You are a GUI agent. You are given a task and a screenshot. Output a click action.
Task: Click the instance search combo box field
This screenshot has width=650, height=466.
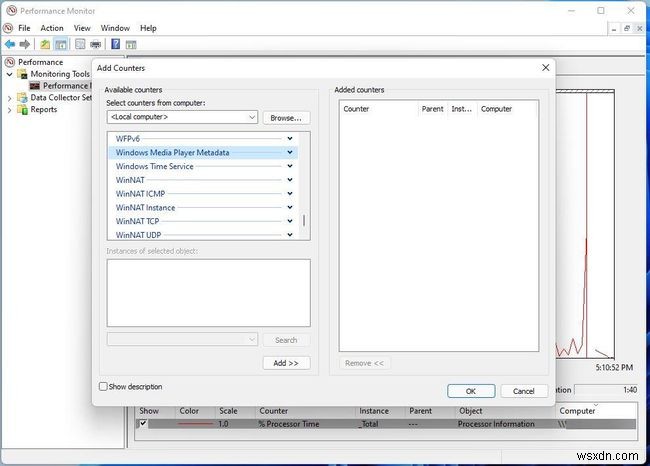[x=182, y=340]
